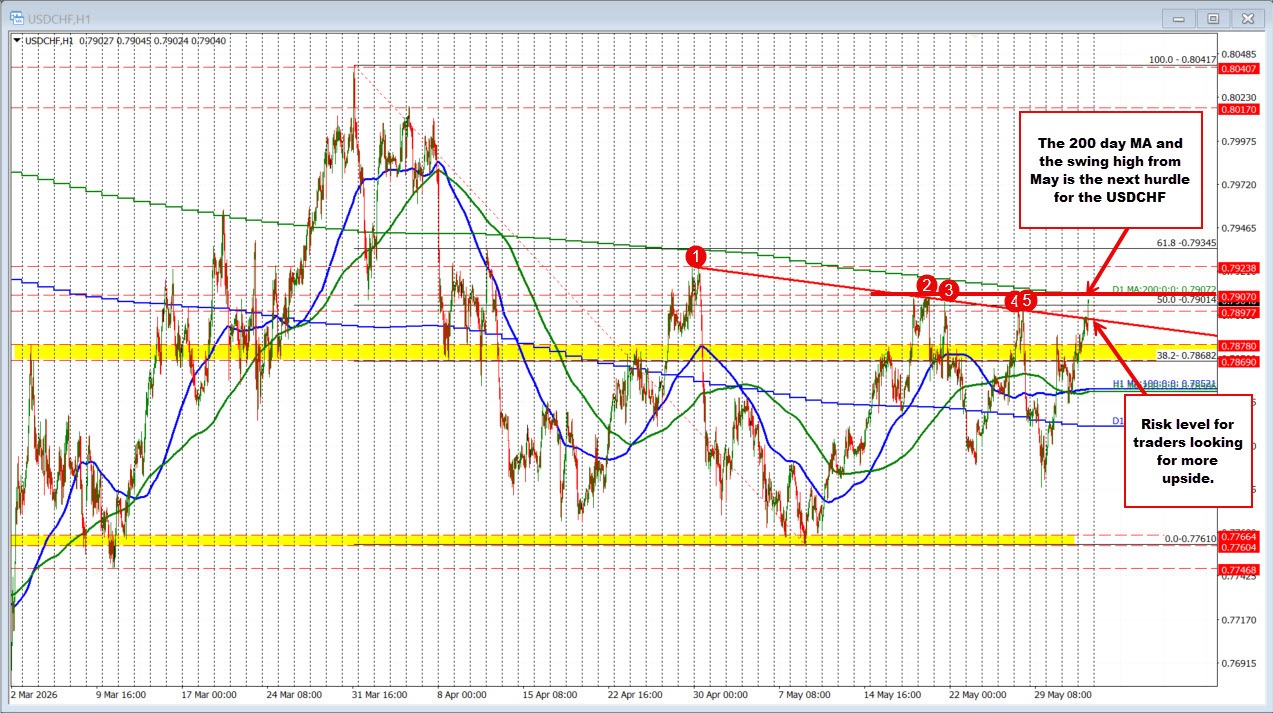Click the red 0.79070 price level label
Image resolution: width=1273 pixels, height=713 pixels.
point(1238,297)
